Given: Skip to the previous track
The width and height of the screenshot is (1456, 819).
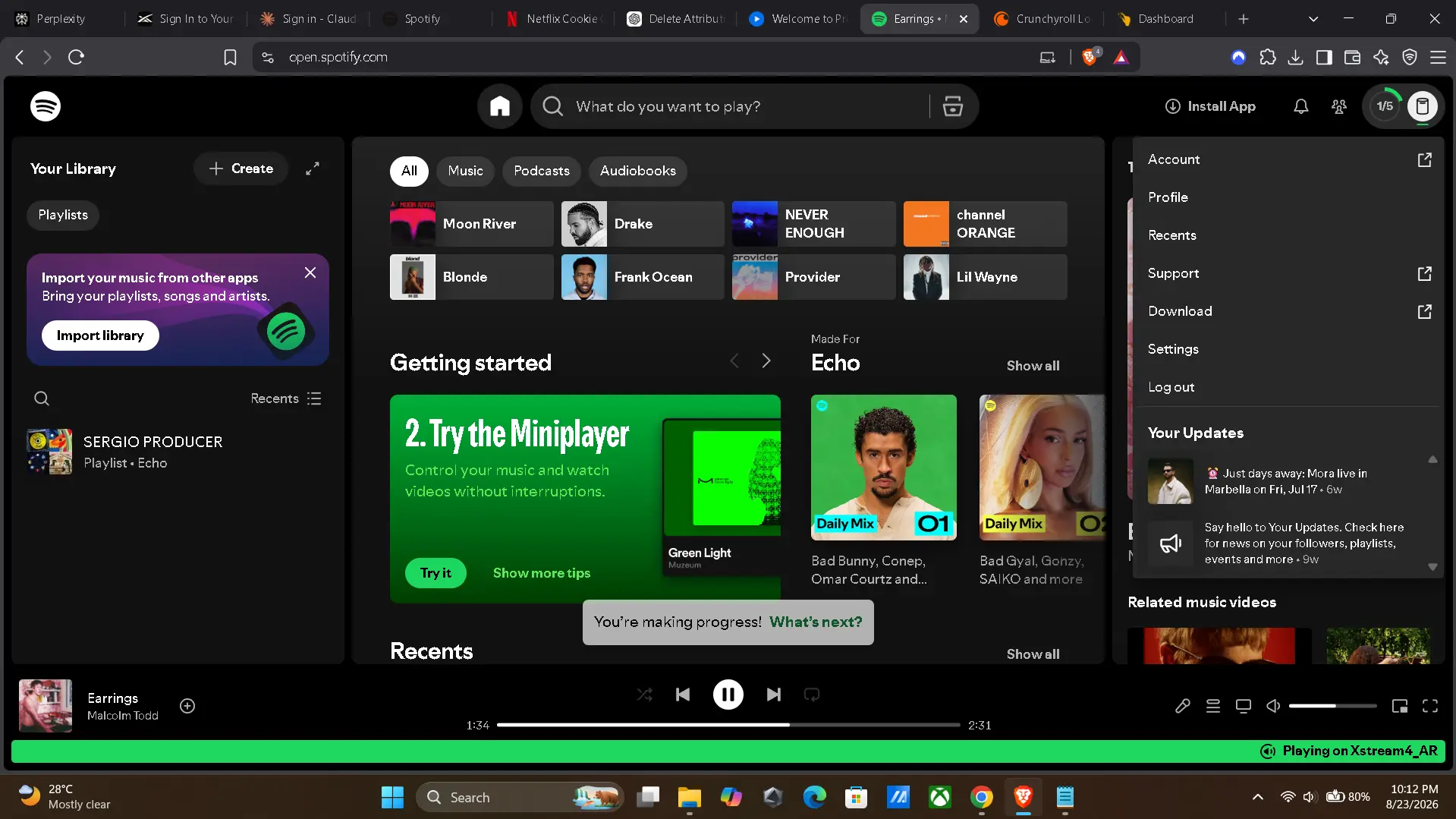Looking at the screenshot, I should (683, 695).
